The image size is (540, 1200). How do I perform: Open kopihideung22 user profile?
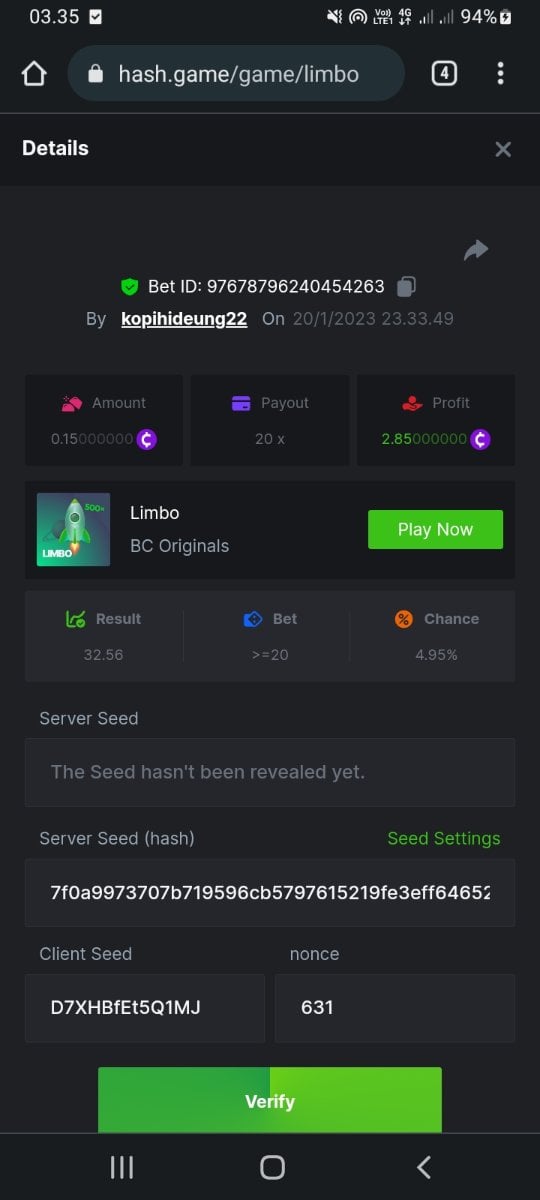click(x=184, y=319)
